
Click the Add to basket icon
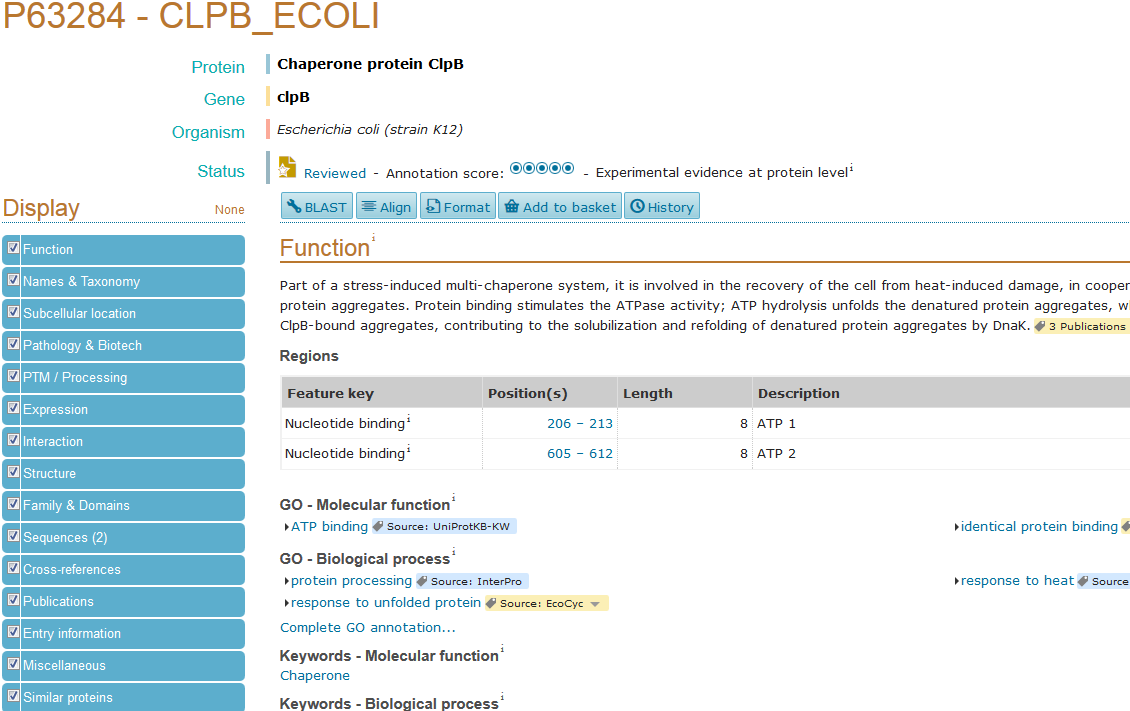point(512,207)
